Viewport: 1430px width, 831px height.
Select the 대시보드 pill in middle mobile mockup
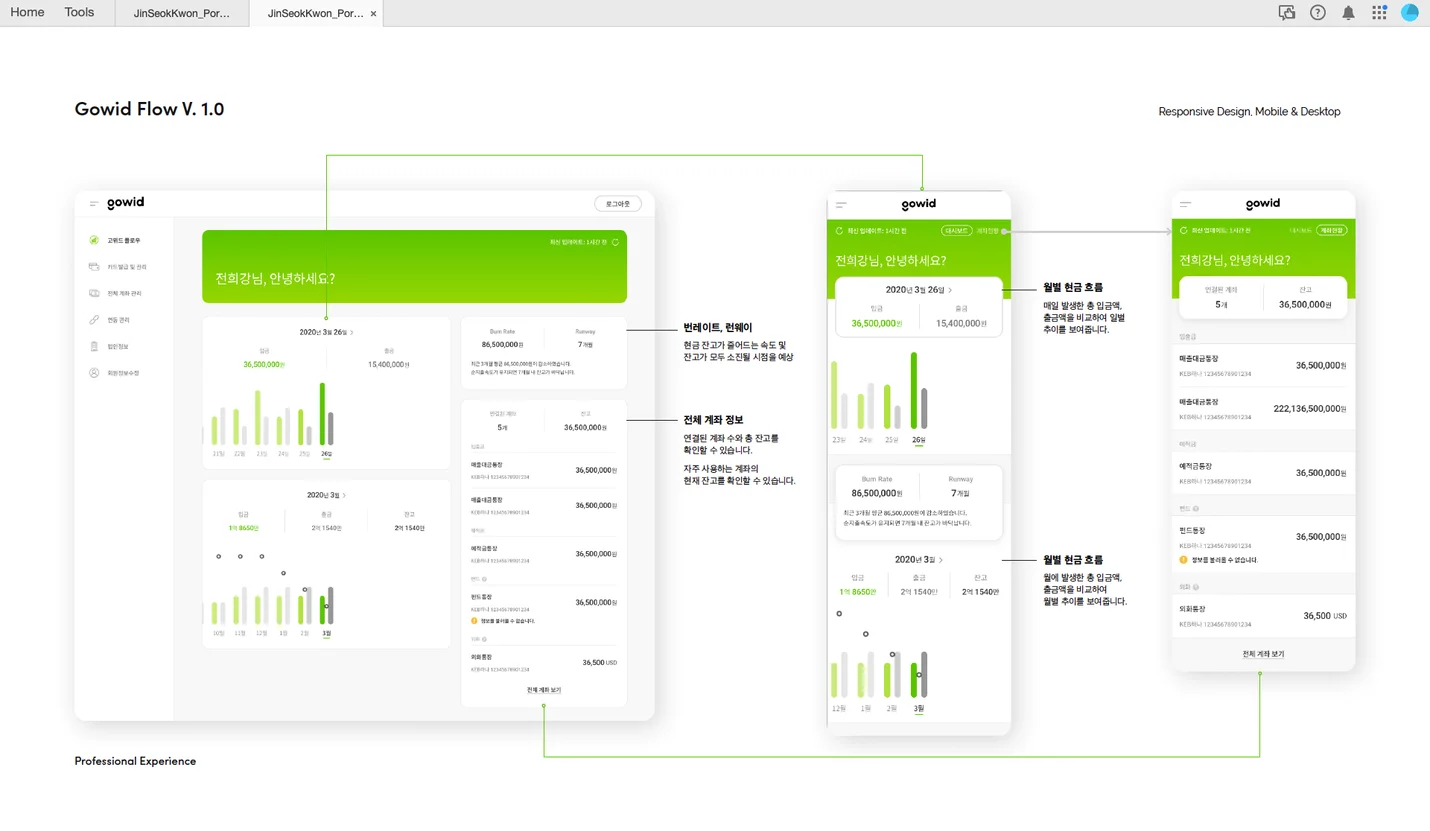956,231
